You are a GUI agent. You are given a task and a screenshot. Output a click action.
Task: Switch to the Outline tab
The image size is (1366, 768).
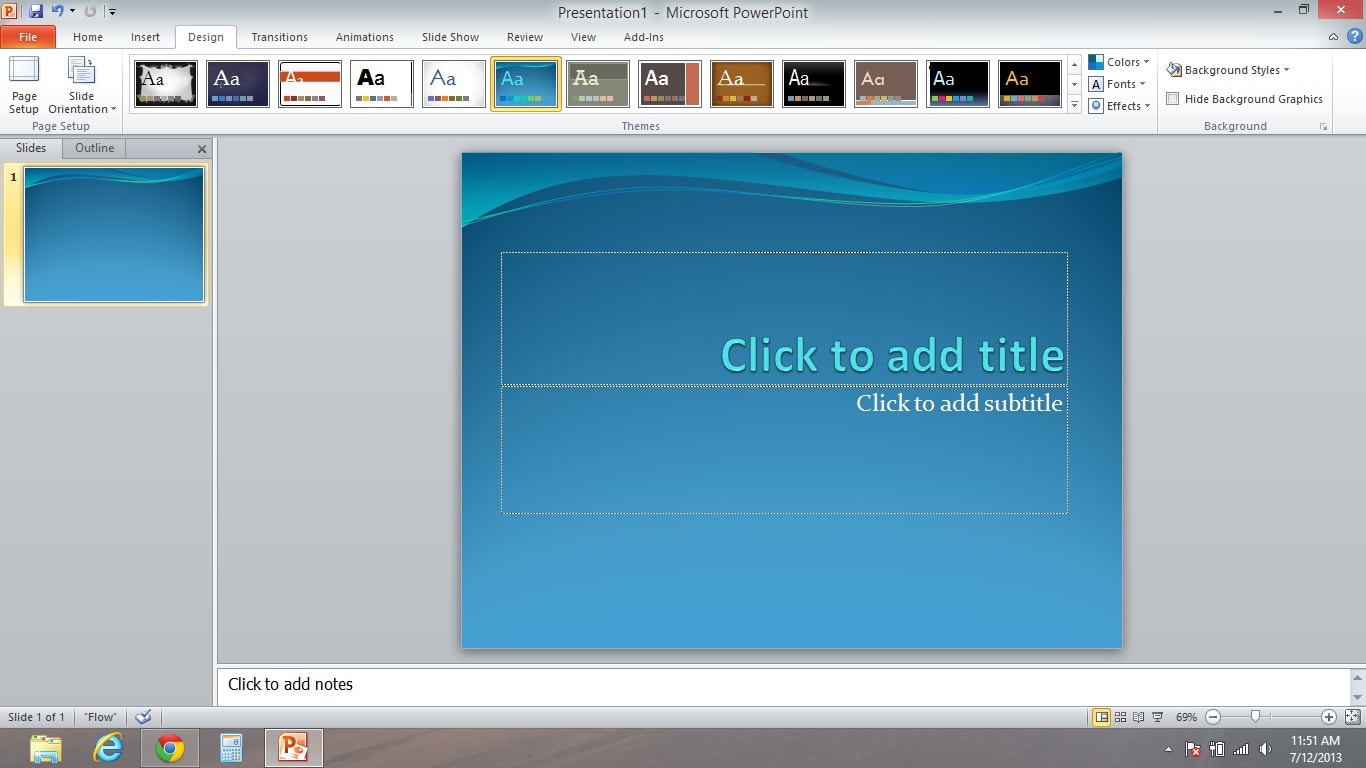(x=94, y=148)
